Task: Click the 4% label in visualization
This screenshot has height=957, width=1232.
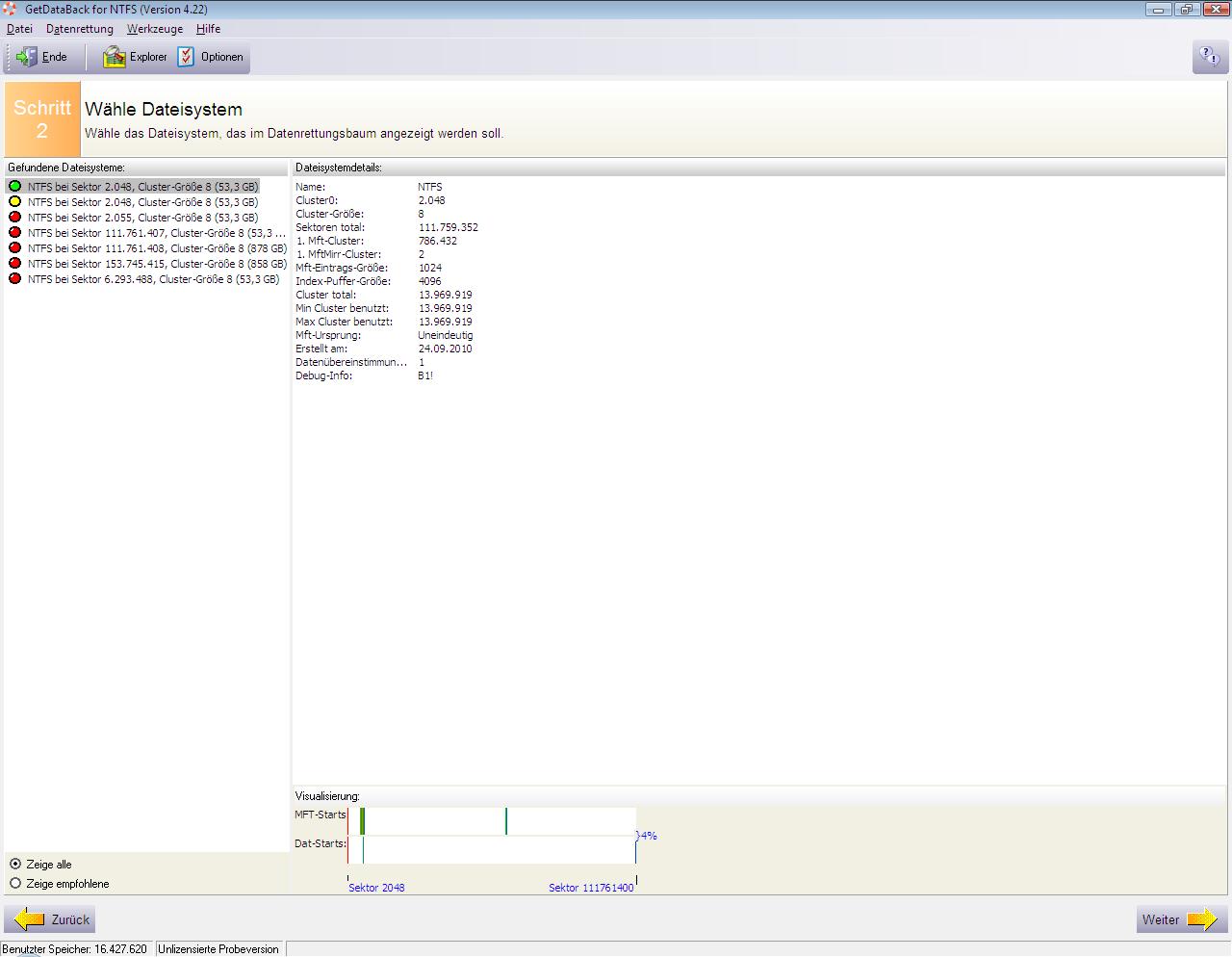Action: [648, 836]
